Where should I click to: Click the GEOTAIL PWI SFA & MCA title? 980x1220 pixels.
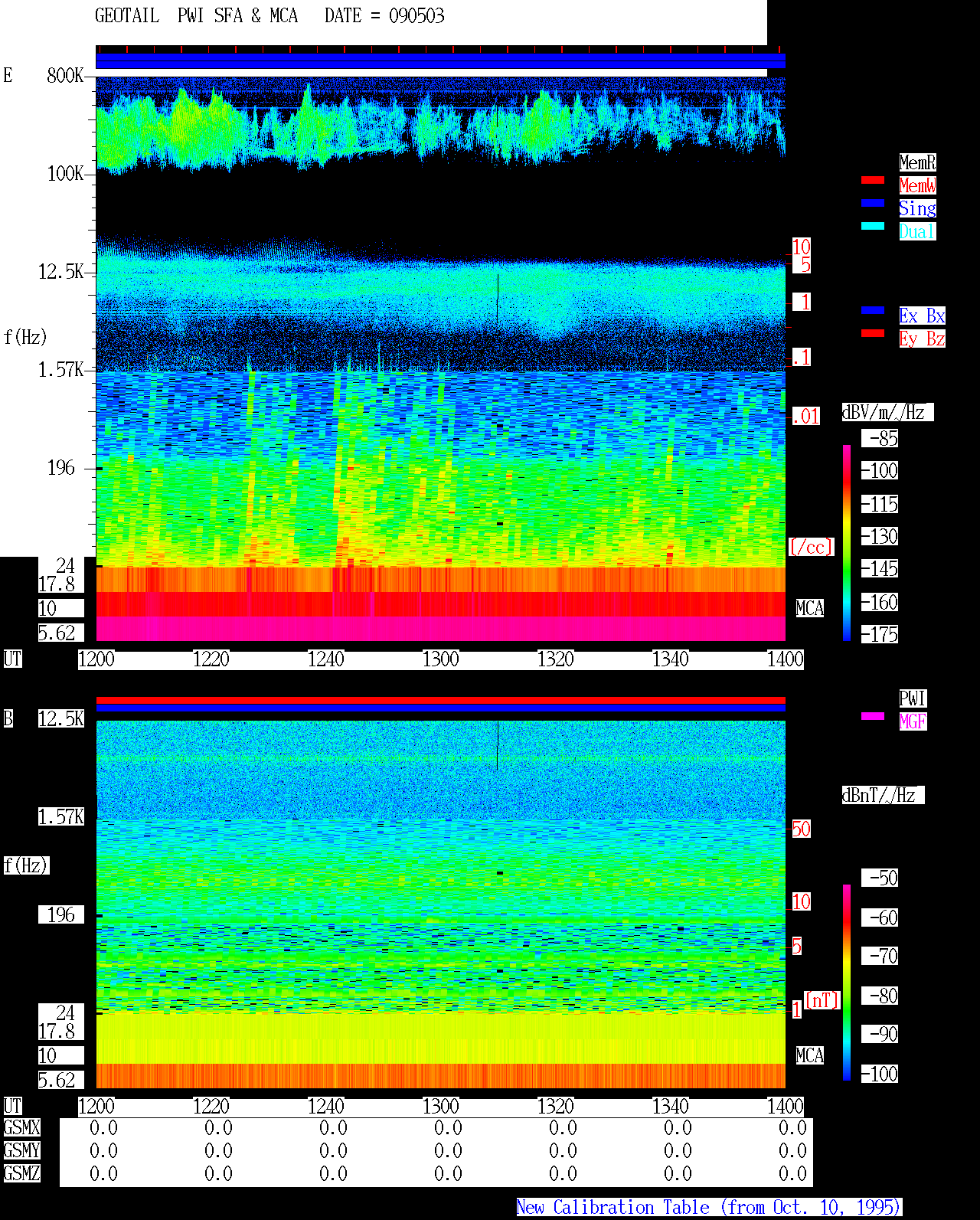pos(197,16)
